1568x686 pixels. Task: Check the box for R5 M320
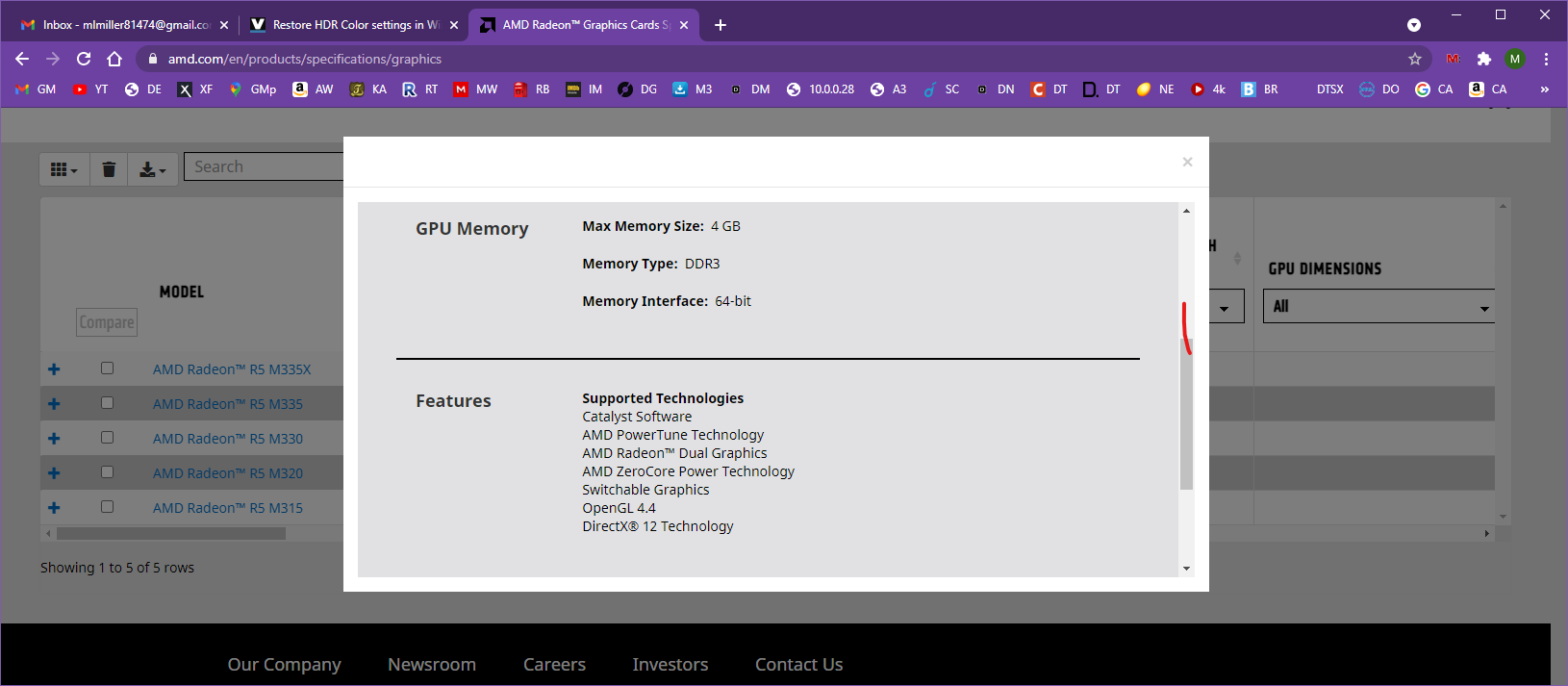(x=107, y=472)
